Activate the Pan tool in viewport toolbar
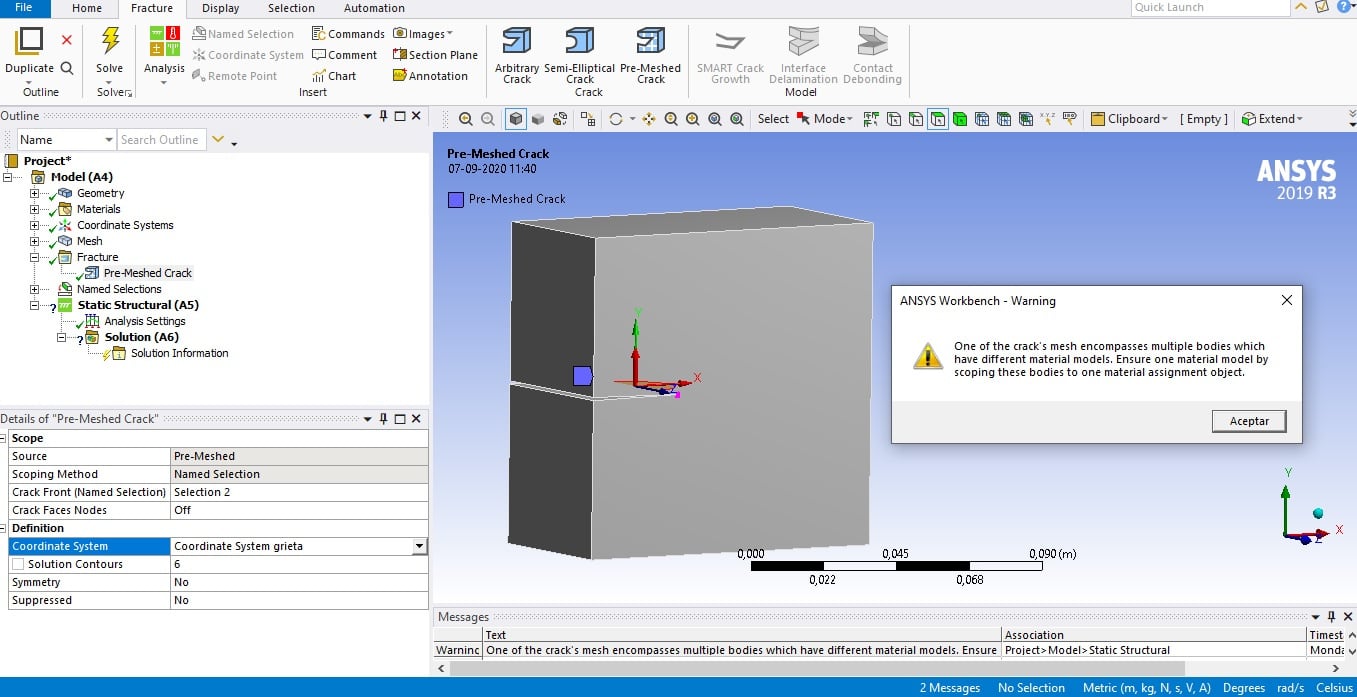 649,119
